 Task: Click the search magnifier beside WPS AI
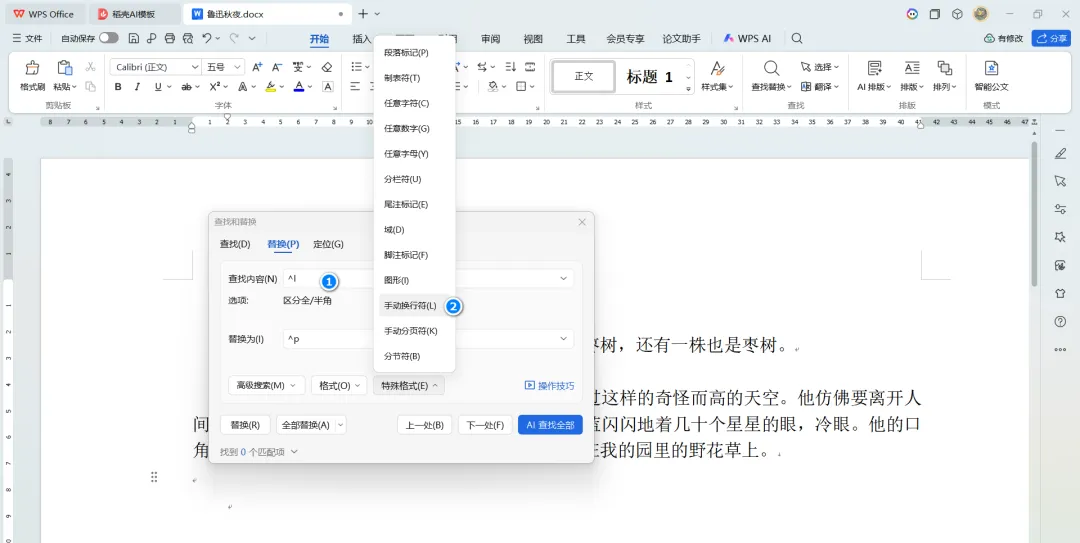797,39
